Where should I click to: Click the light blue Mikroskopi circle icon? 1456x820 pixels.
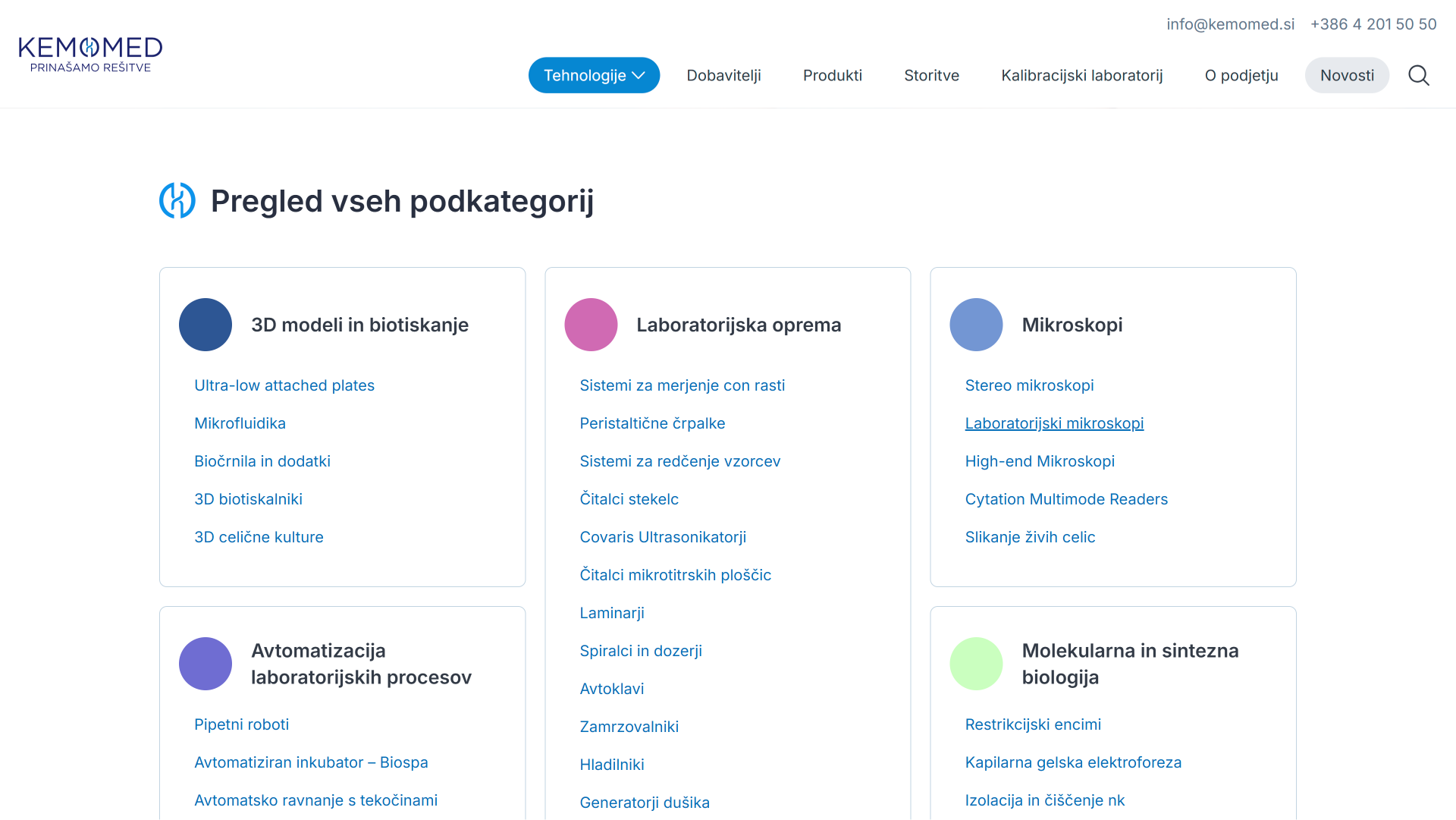click(x=976, y=325)
